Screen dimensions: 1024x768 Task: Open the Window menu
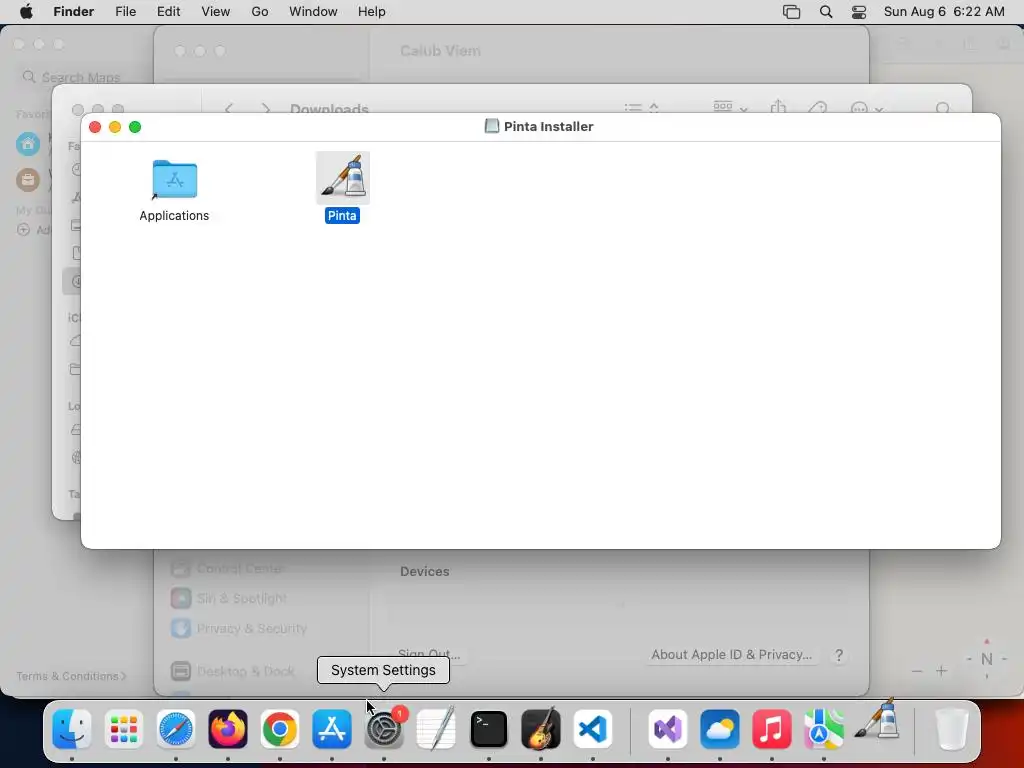(313, 12)
